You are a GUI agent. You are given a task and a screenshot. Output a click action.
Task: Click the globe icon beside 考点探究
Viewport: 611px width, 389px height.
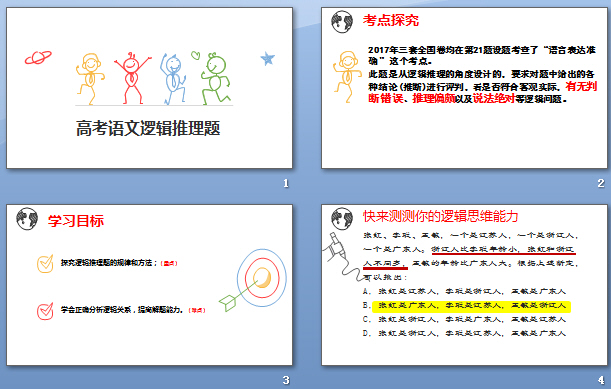click(x=342, y=21)
